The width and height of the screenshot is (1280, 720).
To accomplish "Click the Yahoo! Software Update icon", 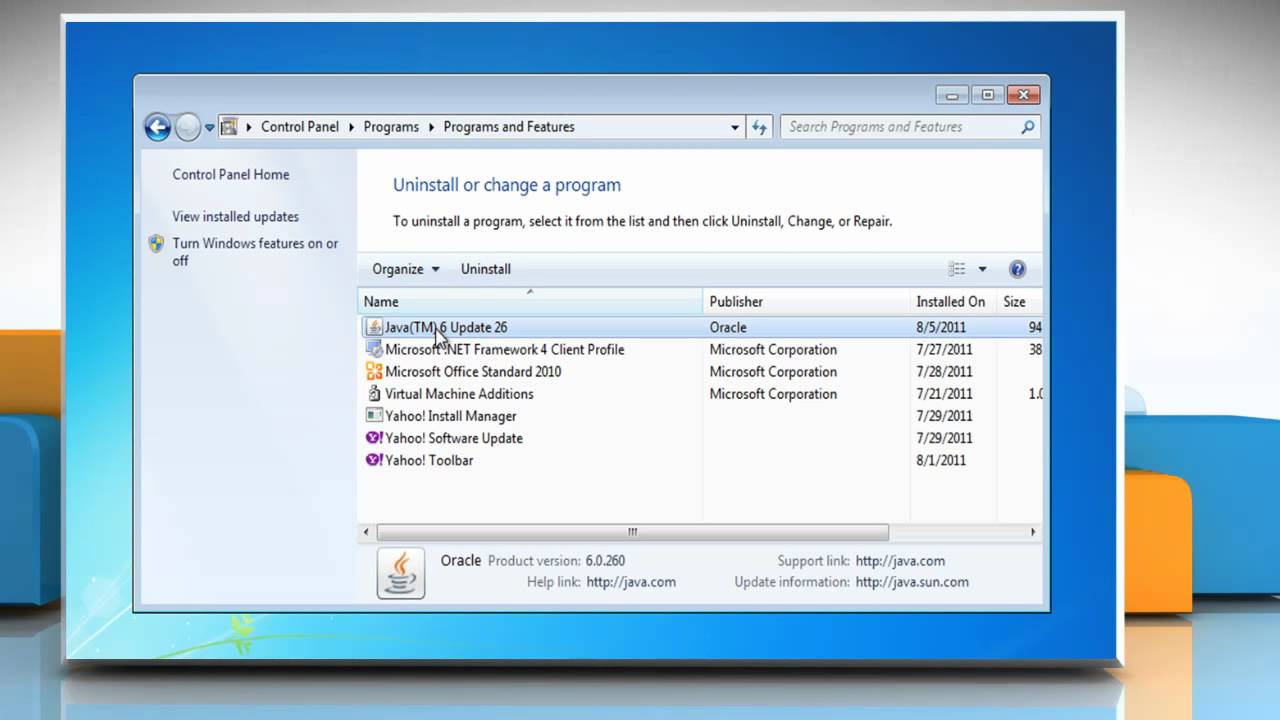I will pos(374,437).
